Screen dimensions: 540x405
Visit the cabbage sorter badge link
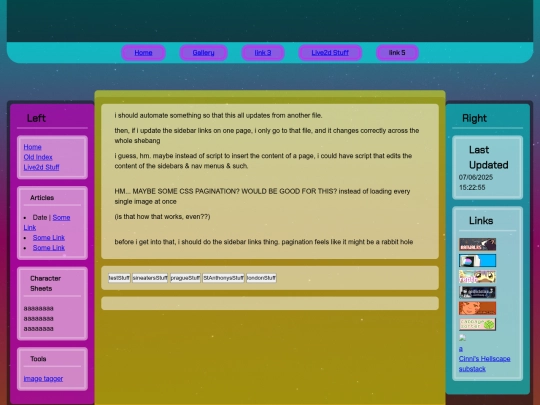pyautogui.click(x=477, y=324)
